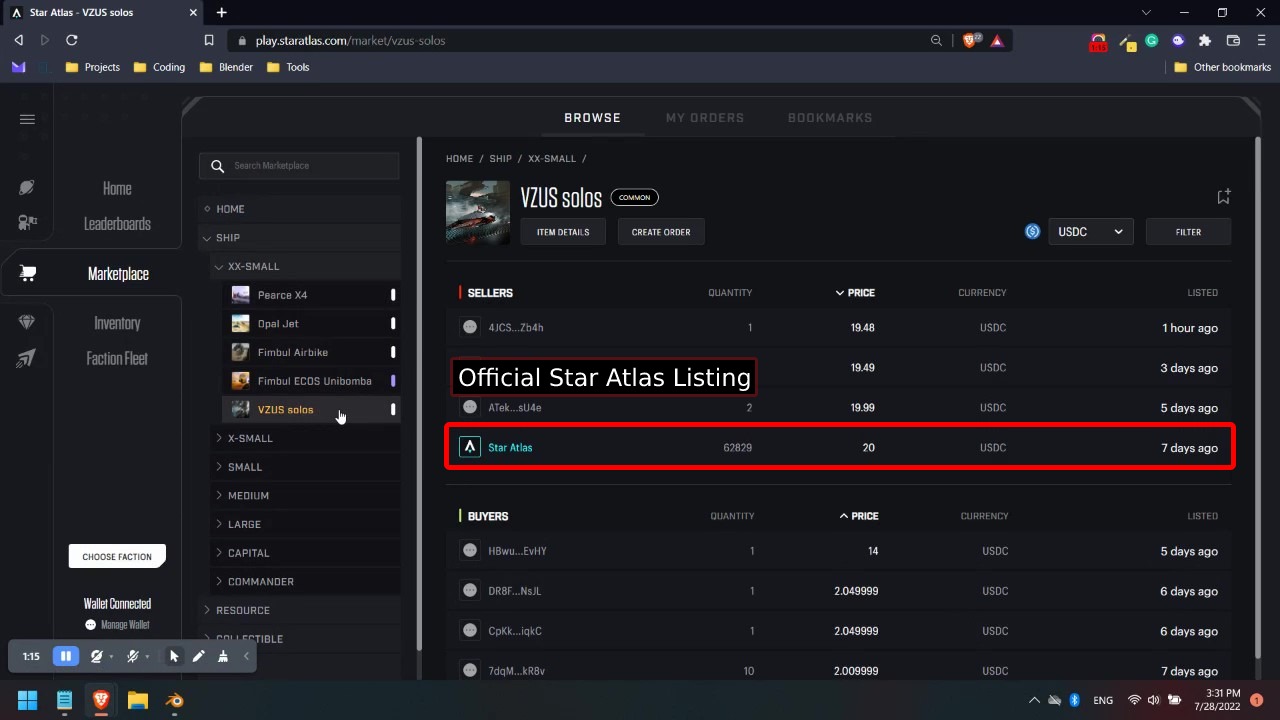Click the shopping cart Marketplace icon

27,273
